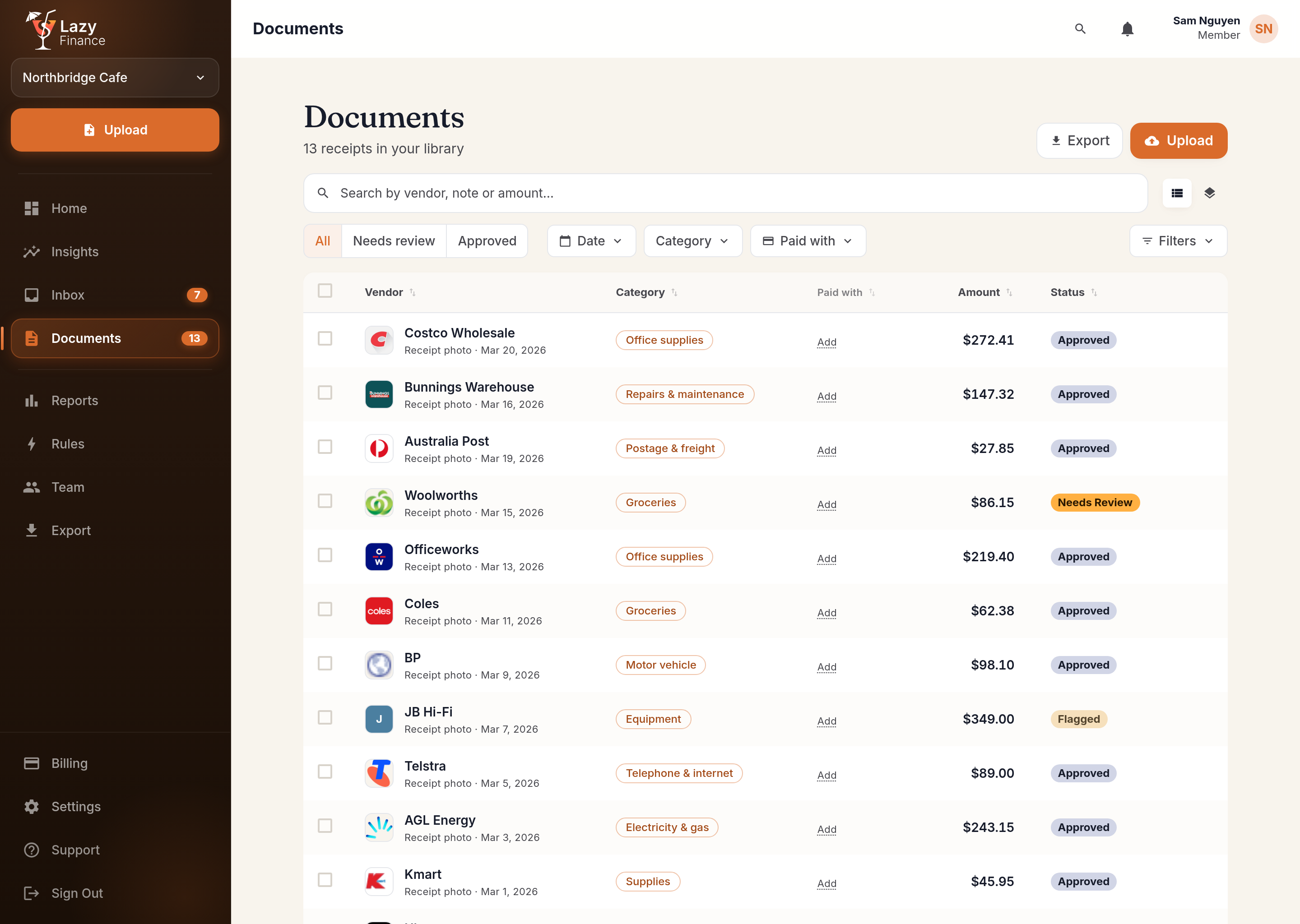Open Inbox with 7 items
The width and height of the screenshot is (1300, 924).
[x=115, y=295]
